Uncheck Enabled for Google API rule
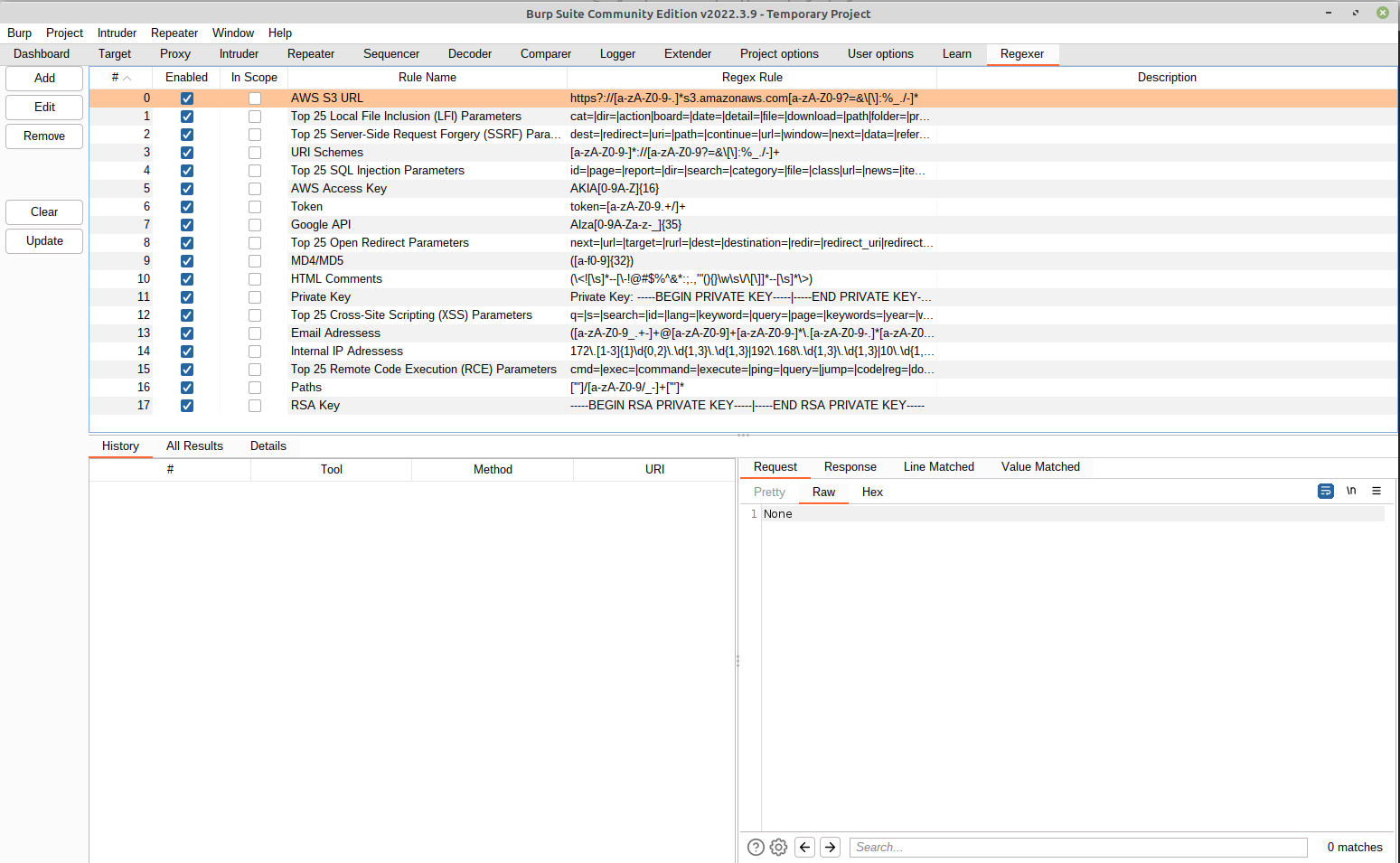This screenshot has width=1400, height=863. click(x=187, y=225)
